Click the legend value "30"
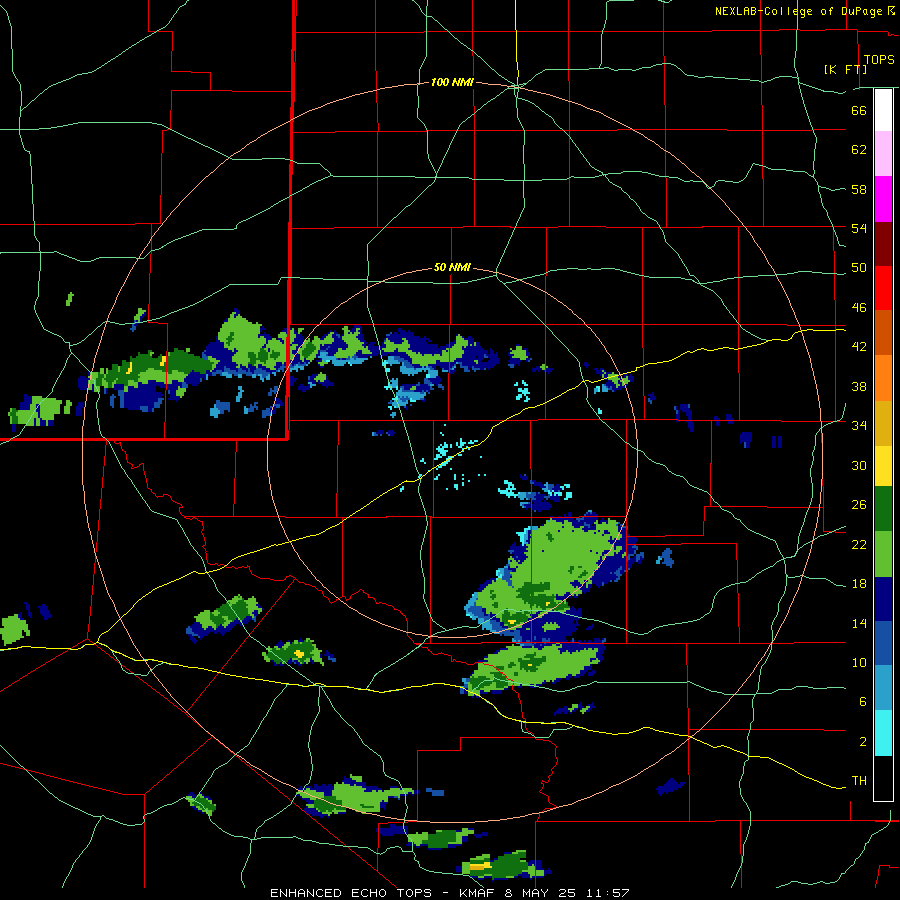 click(859, 465)
